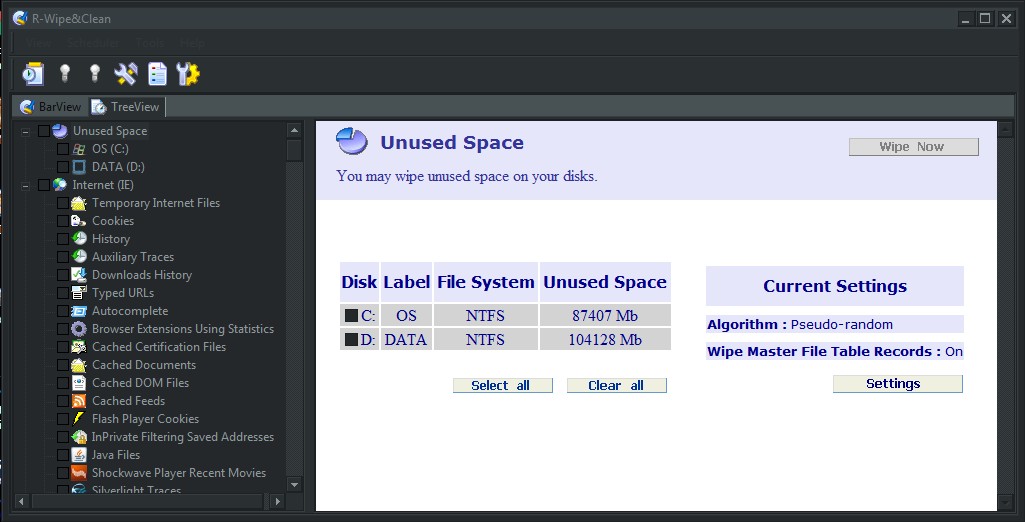
Task: Tick the DATA (D:) checkbox in tree
Action: [x=63, y=167]
